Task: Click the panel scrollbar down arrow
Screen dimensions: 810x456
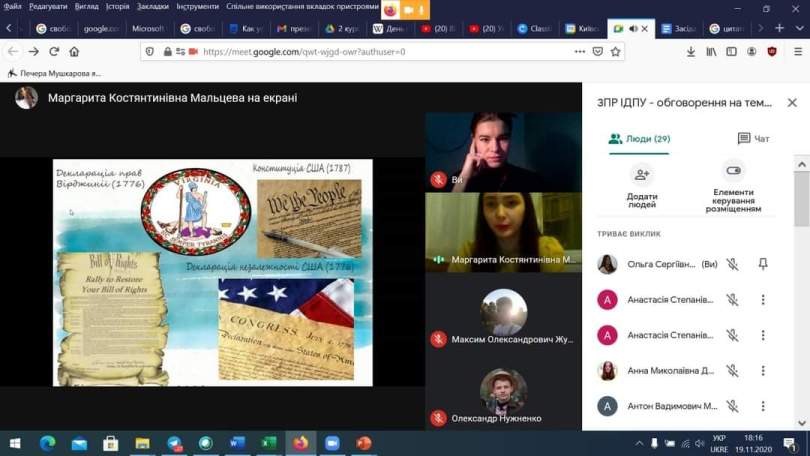Action: pyautogui.click(x=802, y=423)
